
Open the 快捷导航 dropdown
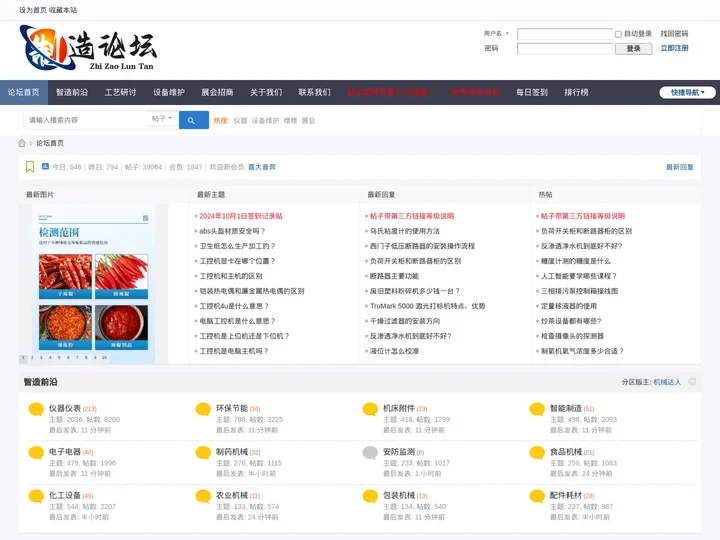687,92
